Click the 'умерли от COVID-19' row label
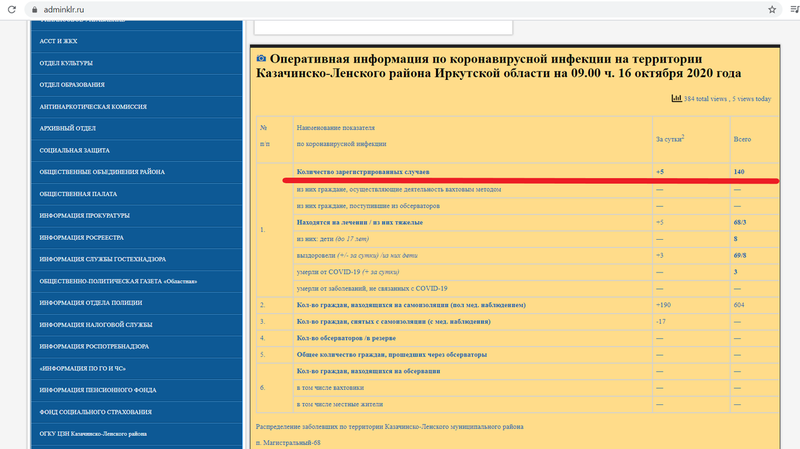 [x=348, y=272]
